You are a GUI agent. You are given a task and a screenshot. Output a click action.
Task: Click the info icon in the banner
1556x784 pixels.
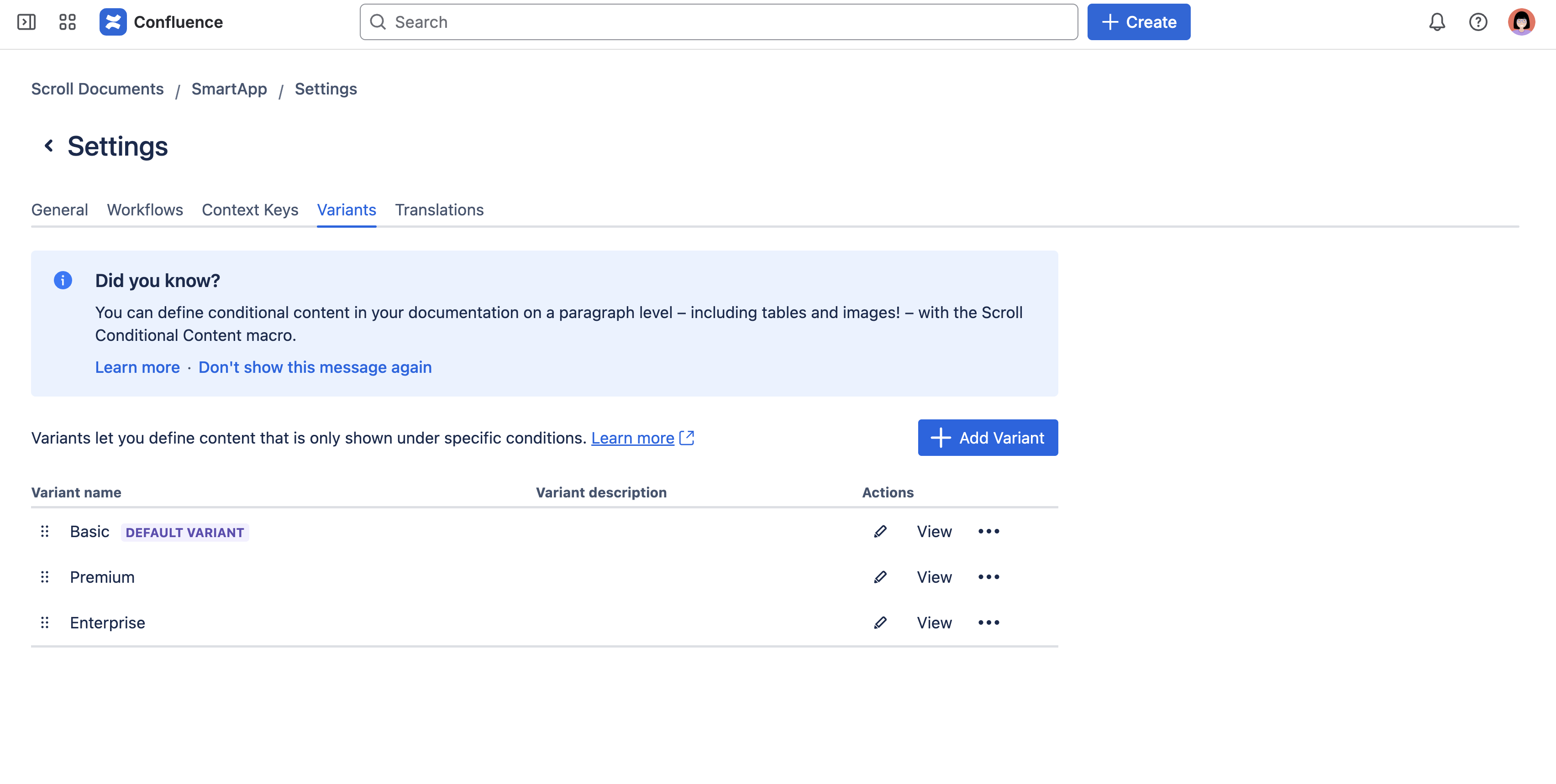point(63,280)
